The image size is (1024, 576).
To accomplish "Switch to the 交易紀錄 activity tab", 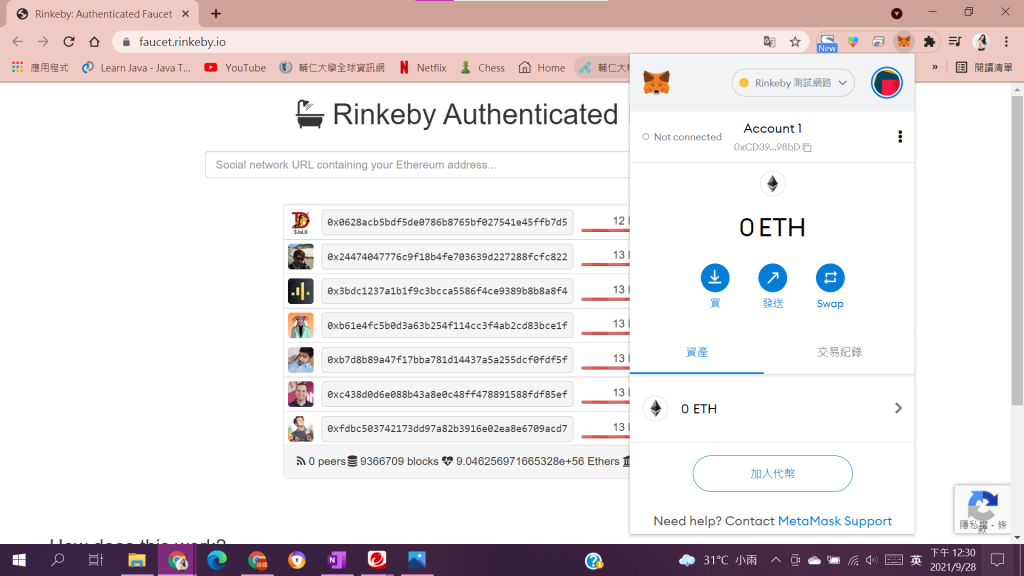I will [839, 353].
